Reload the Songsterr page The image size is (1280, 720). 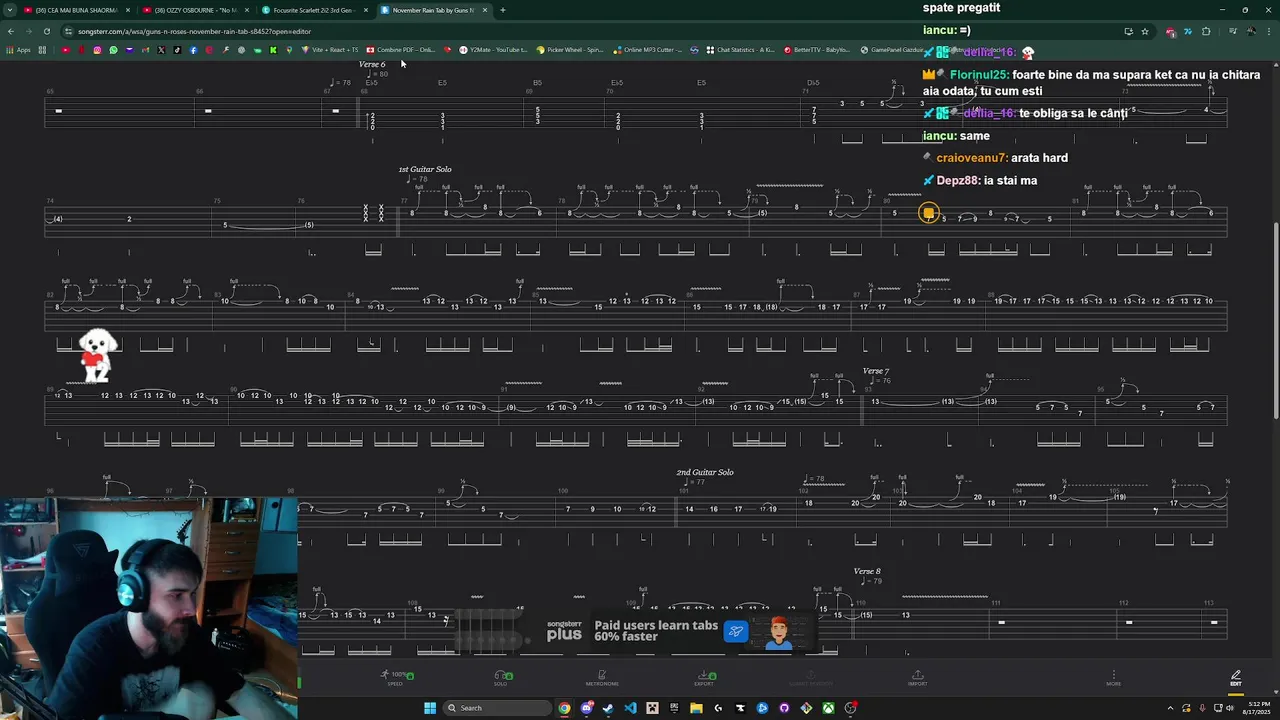[x=47, y=31]
